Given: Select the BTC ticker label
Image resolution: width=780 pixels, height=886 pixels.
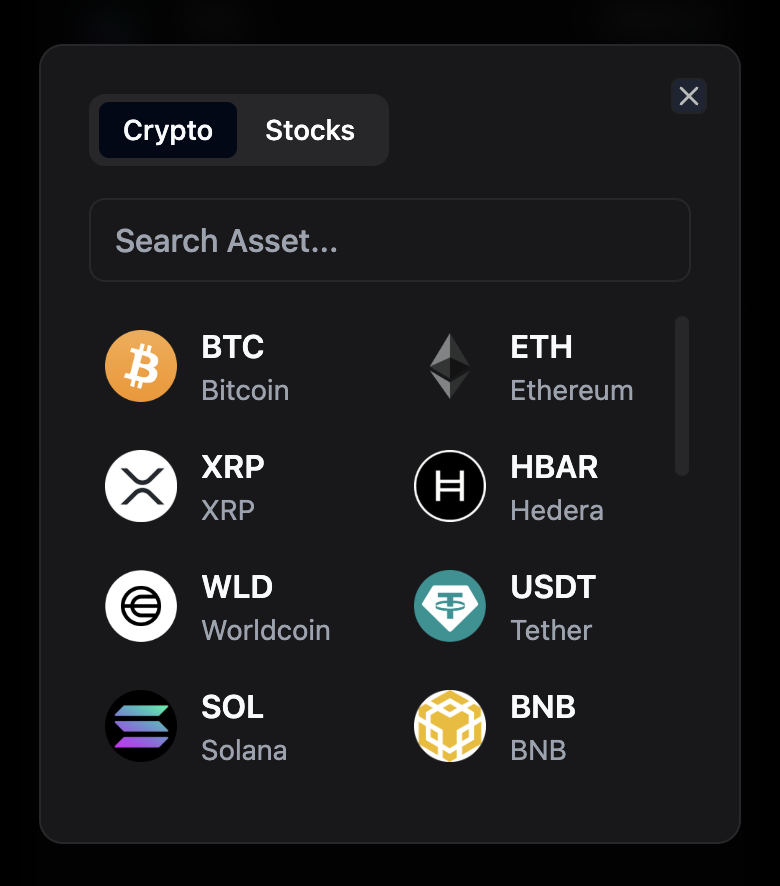Looking at the screenshot, I should (x=232, y=347).
